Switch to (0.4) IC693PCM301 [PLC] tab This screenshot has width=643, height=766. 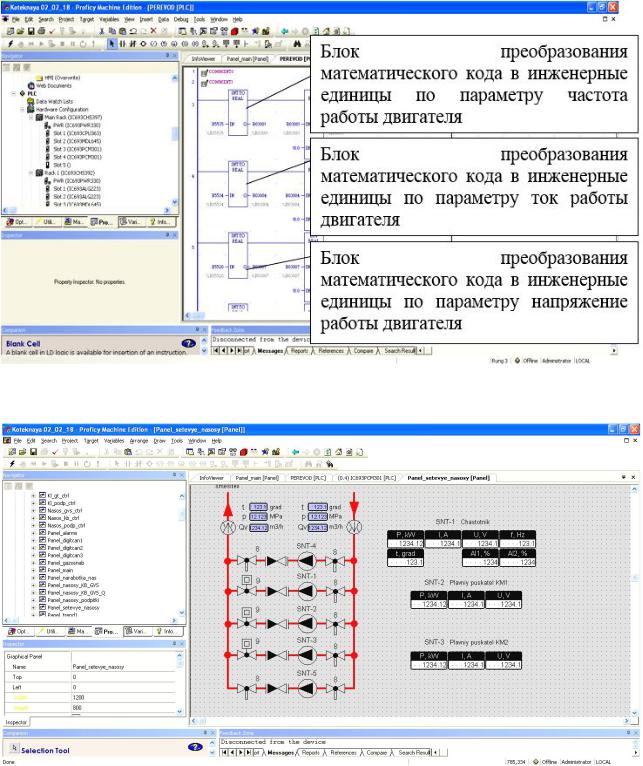tap(367, 478)
